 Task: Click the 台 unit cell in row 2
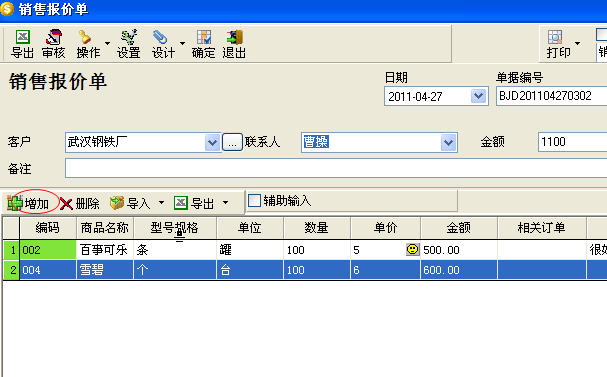coord(250,270)
